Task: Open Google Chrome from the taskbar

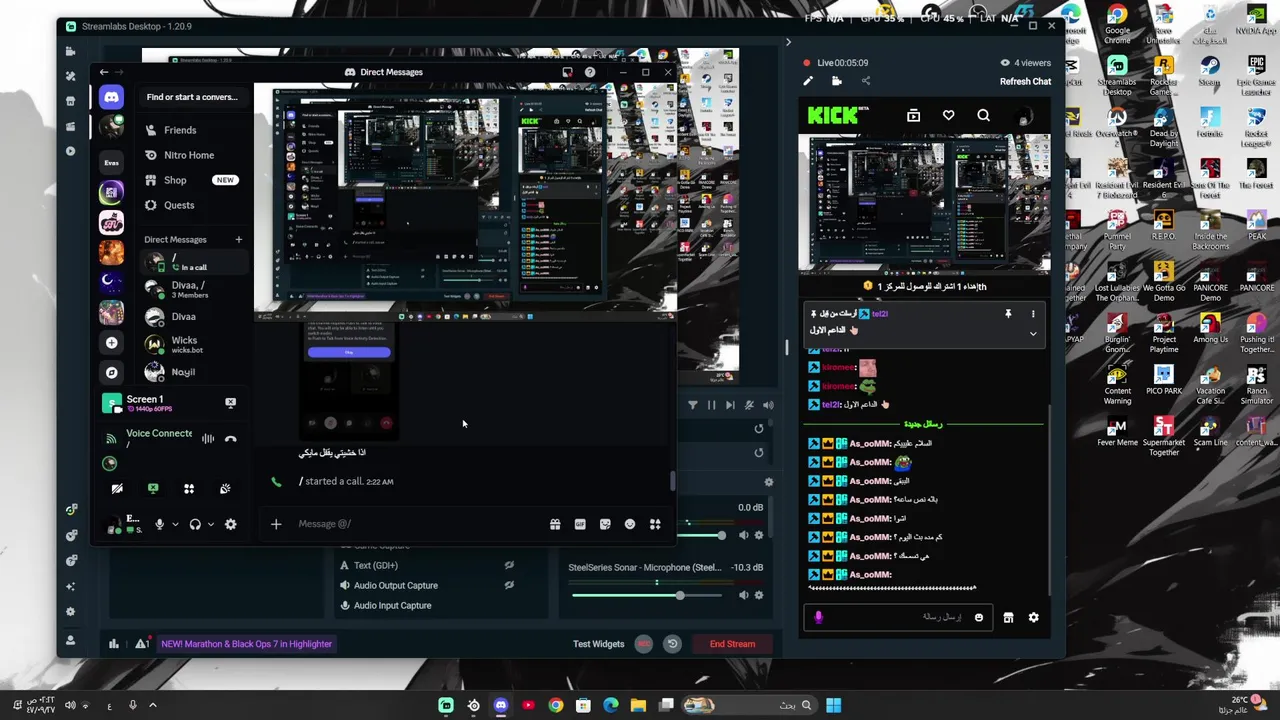Action: point(556,706)
